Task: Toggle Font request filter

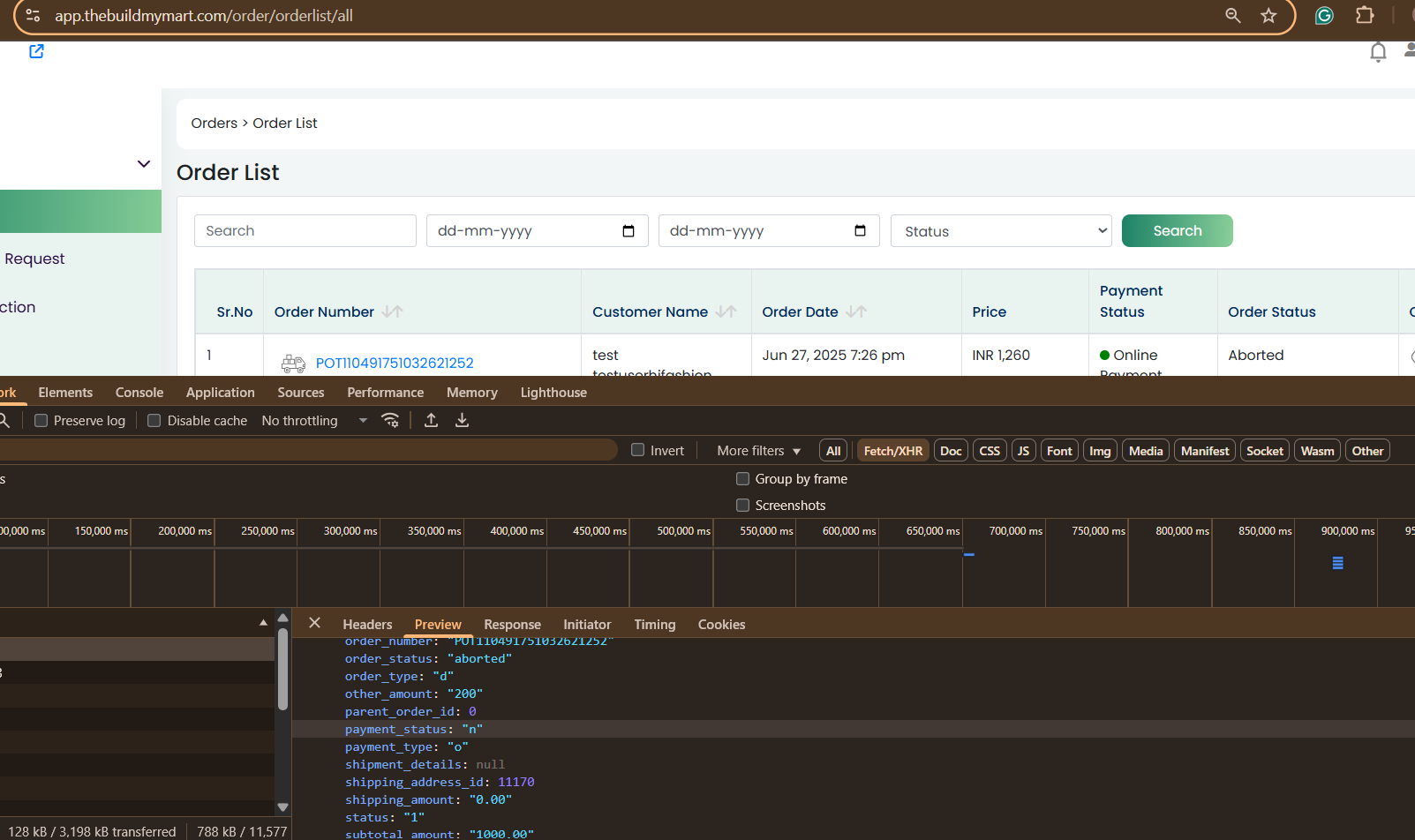Action: click(x=1059, y=451)
